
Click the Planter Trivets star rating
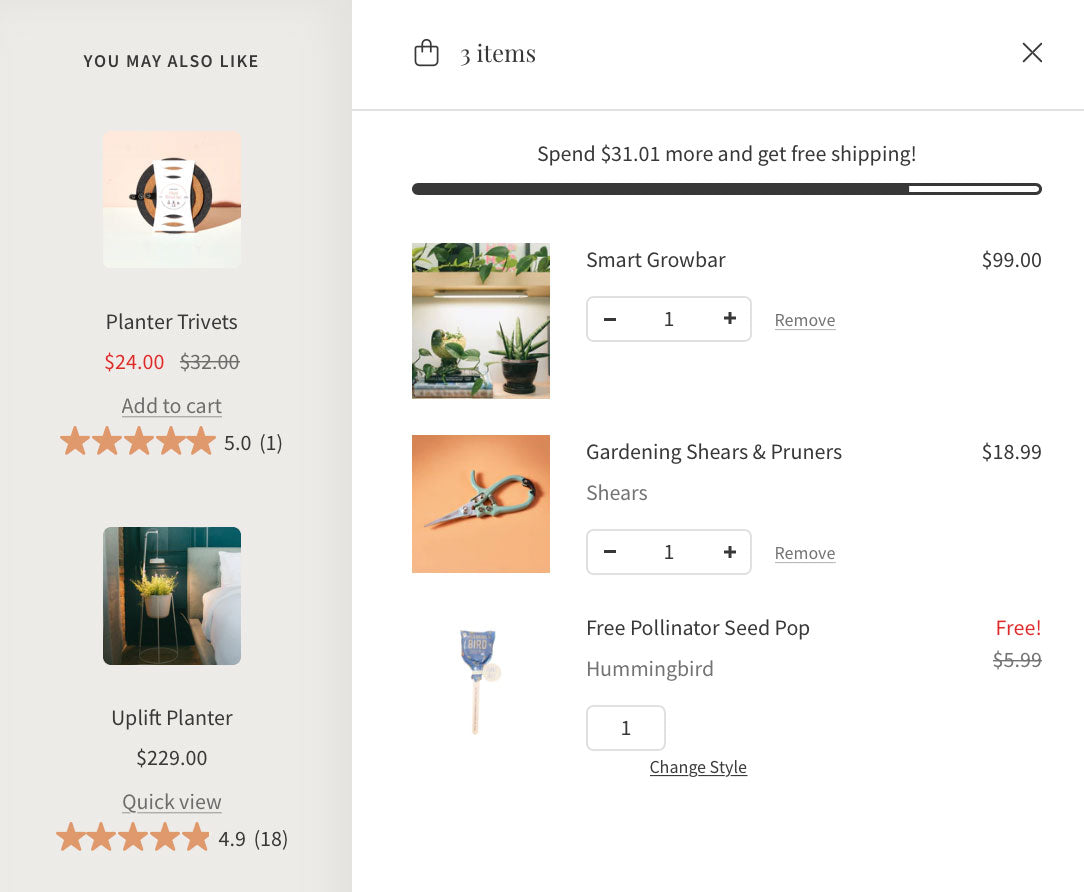click(x=138, y=442)
